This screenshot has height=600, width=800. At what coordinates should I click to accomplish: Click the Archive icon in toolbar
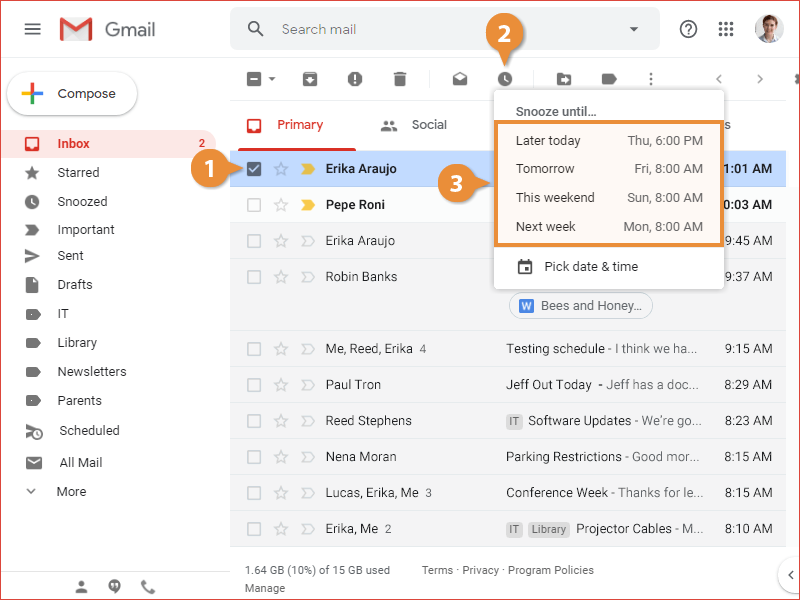(310, 79)
